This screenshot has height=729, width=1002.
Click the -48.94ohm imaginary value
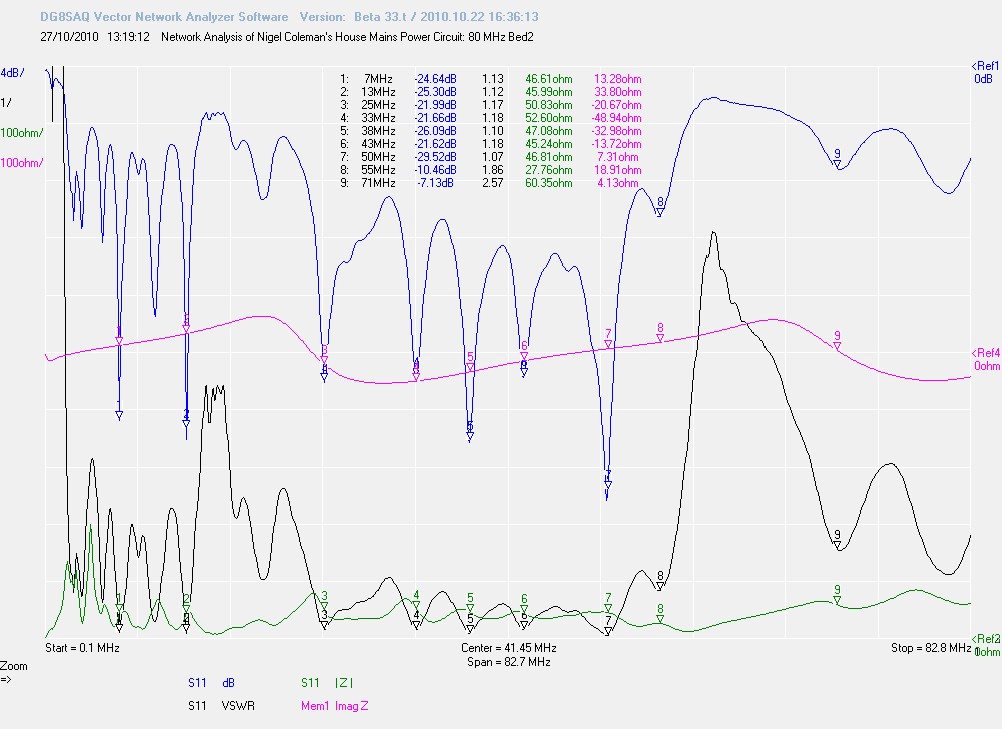tap(616, 118)
